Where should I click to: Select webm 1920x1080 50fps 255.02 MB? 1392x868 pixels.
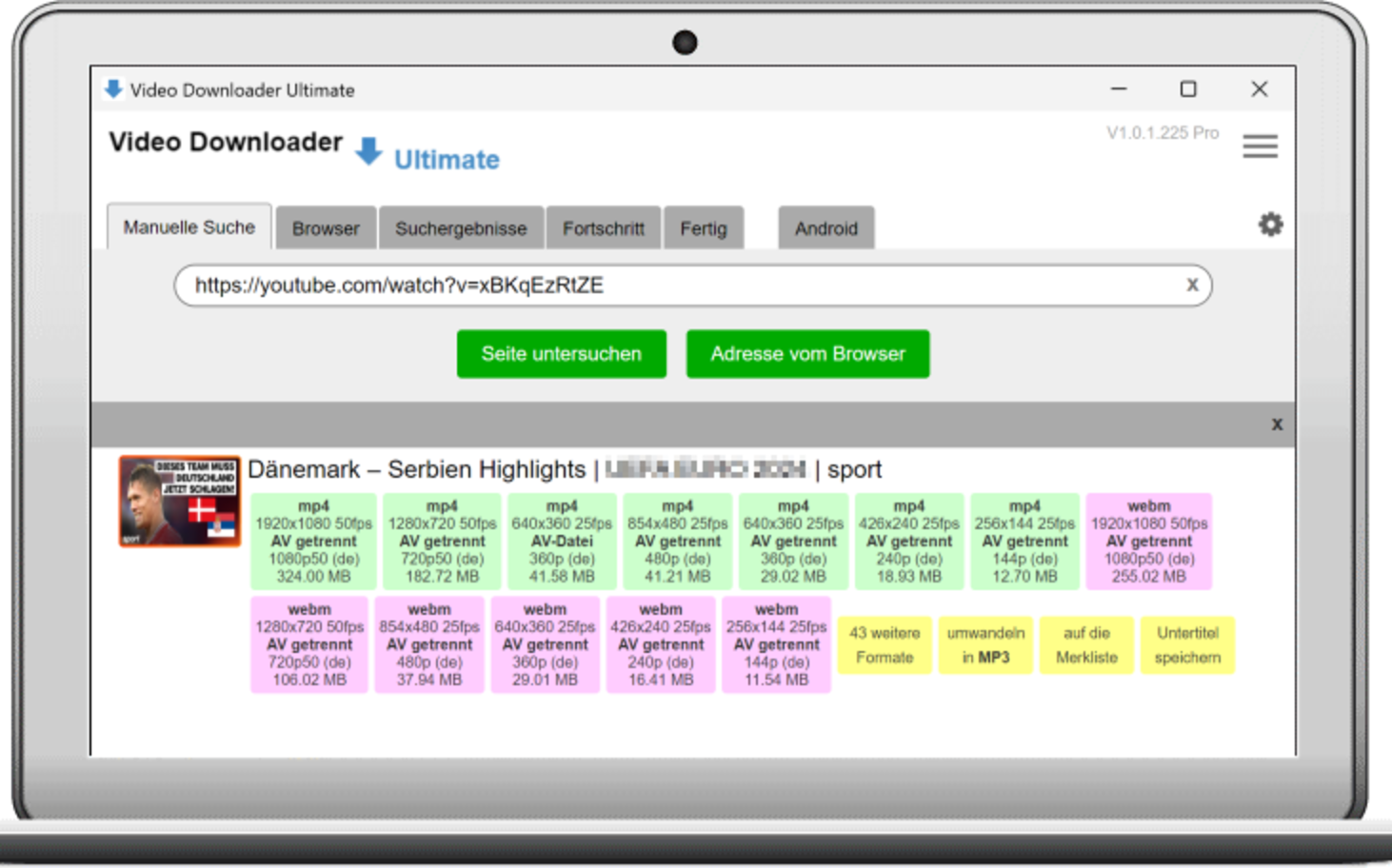pyautogui.click(x=1149, y=542)
